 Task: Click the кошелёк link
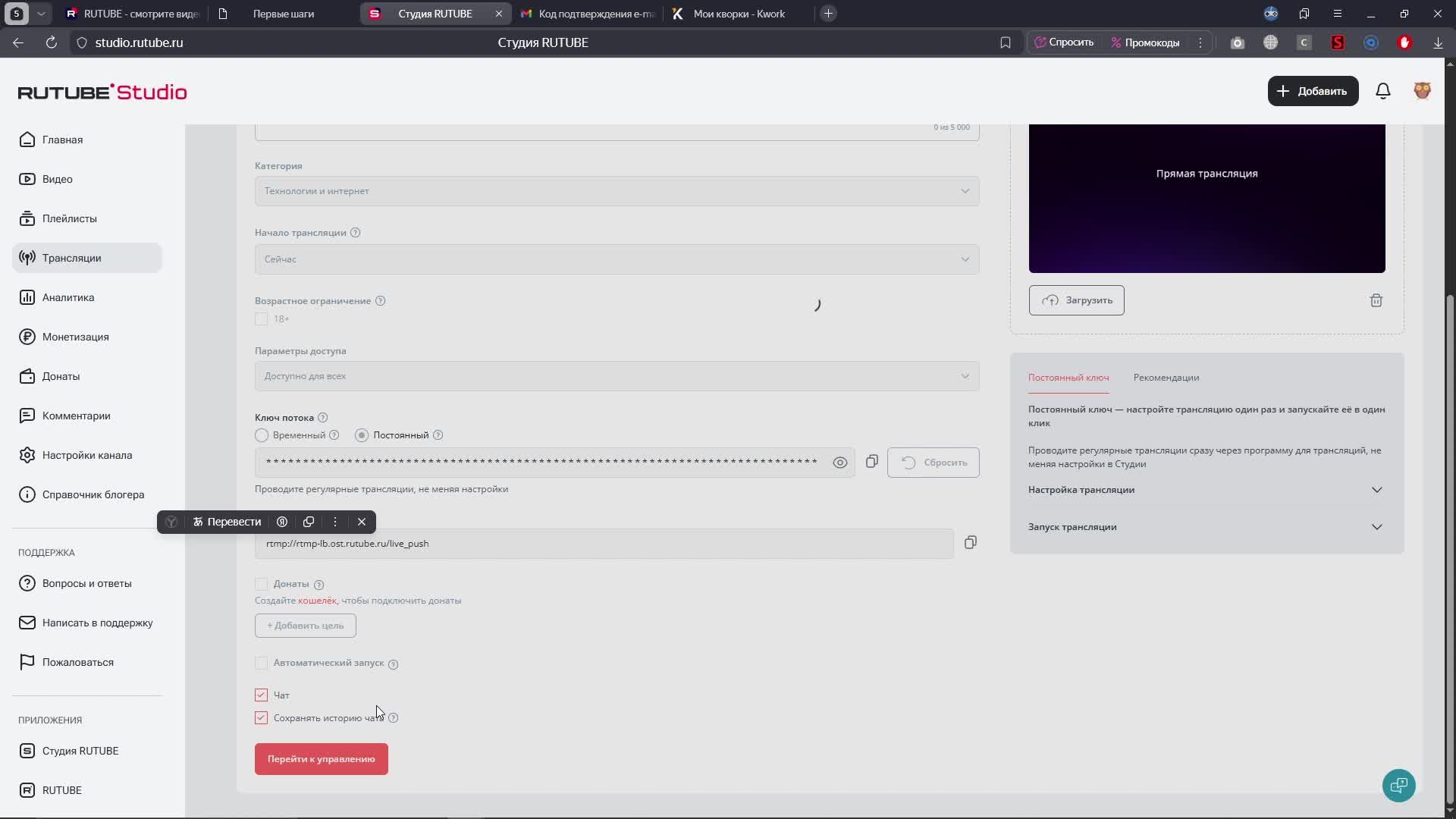coord(317,601)
